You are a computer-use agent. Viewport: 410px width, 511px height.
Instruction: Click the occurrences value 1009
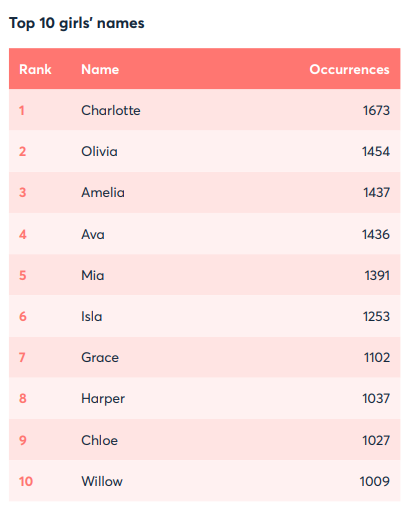click(x=375, y=481)
